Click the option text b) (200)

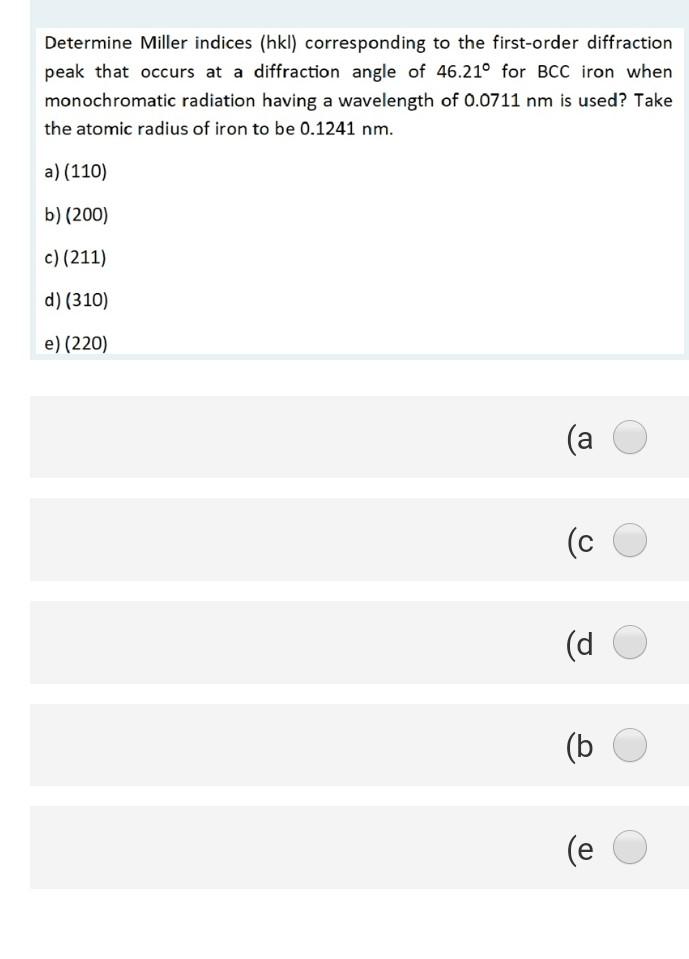coord(77,215)
